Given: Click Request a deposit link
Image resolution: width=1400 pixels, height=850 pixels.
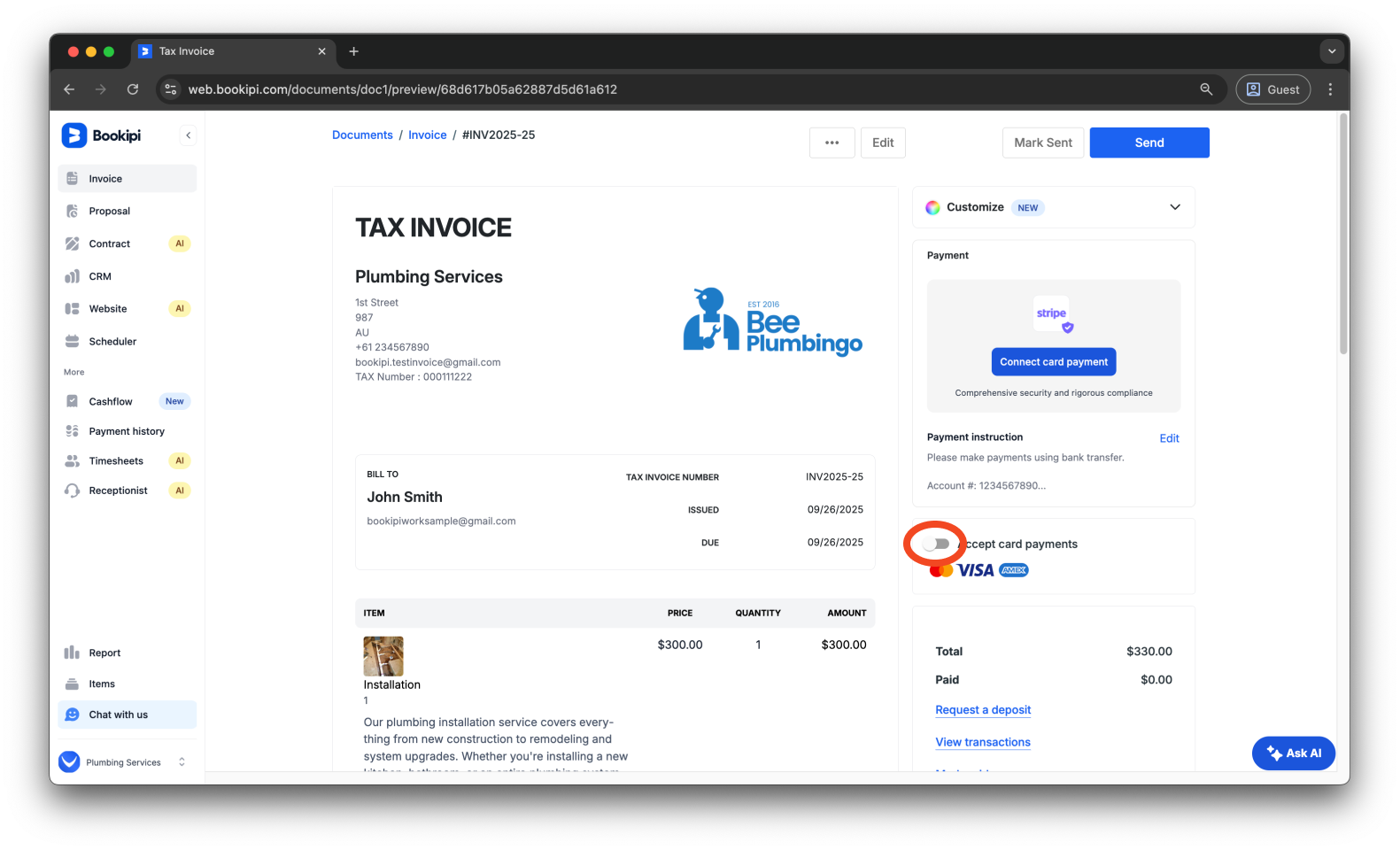Looking at the screenshot, I should point(983,710).
